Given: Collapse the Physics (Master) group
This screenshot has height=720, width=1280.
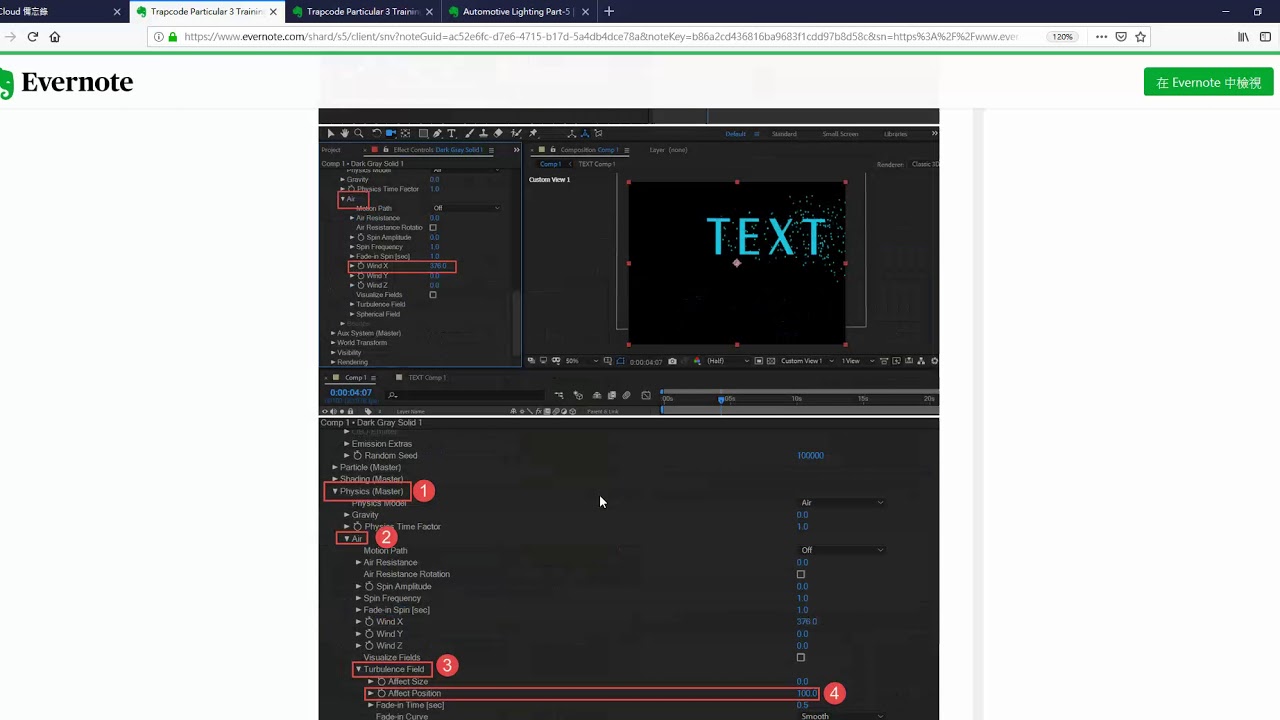Looking at the screenshot, I should (335, 491).
